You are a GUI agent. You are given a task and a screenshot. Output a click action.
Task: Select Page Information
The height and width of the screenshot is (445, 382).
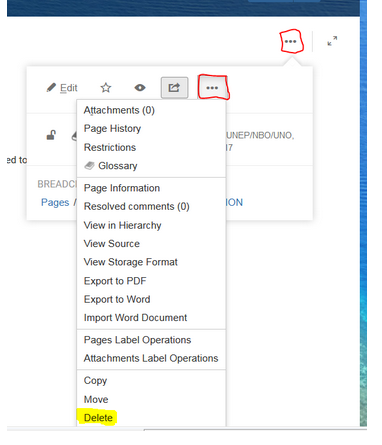point(151,188)
